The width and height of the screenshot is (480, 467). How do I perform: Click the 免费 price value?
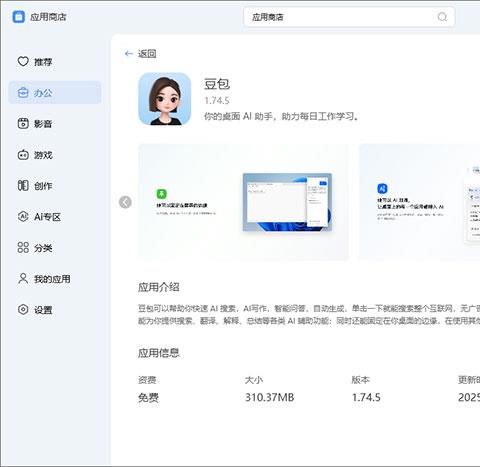tap(148, 397)
